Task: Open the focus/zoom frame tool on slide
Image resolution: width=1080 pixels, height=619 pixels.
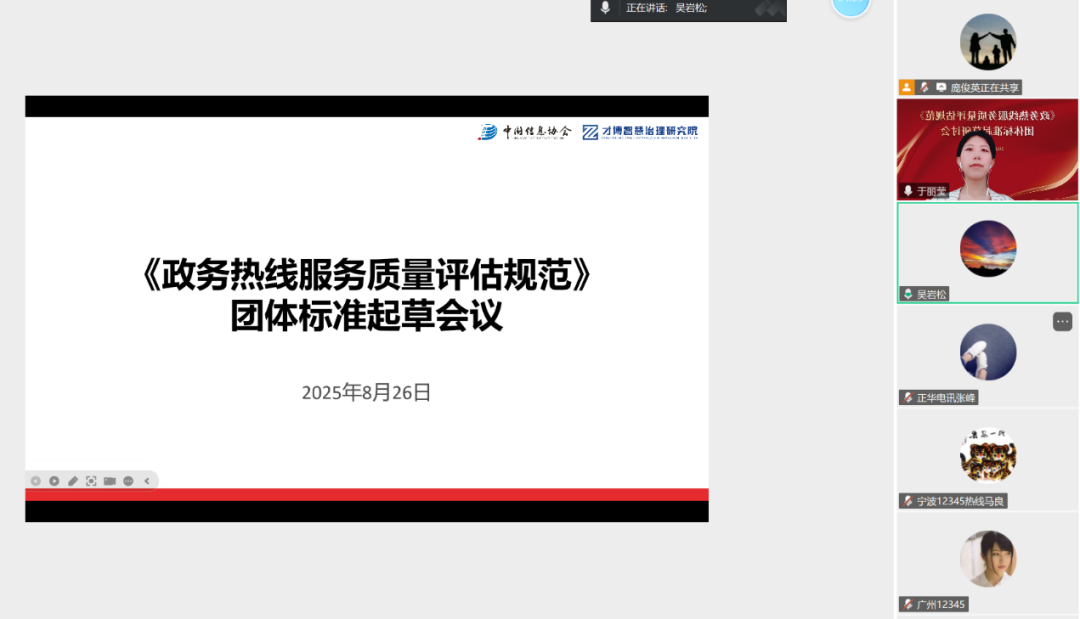Action: [91, 481]
